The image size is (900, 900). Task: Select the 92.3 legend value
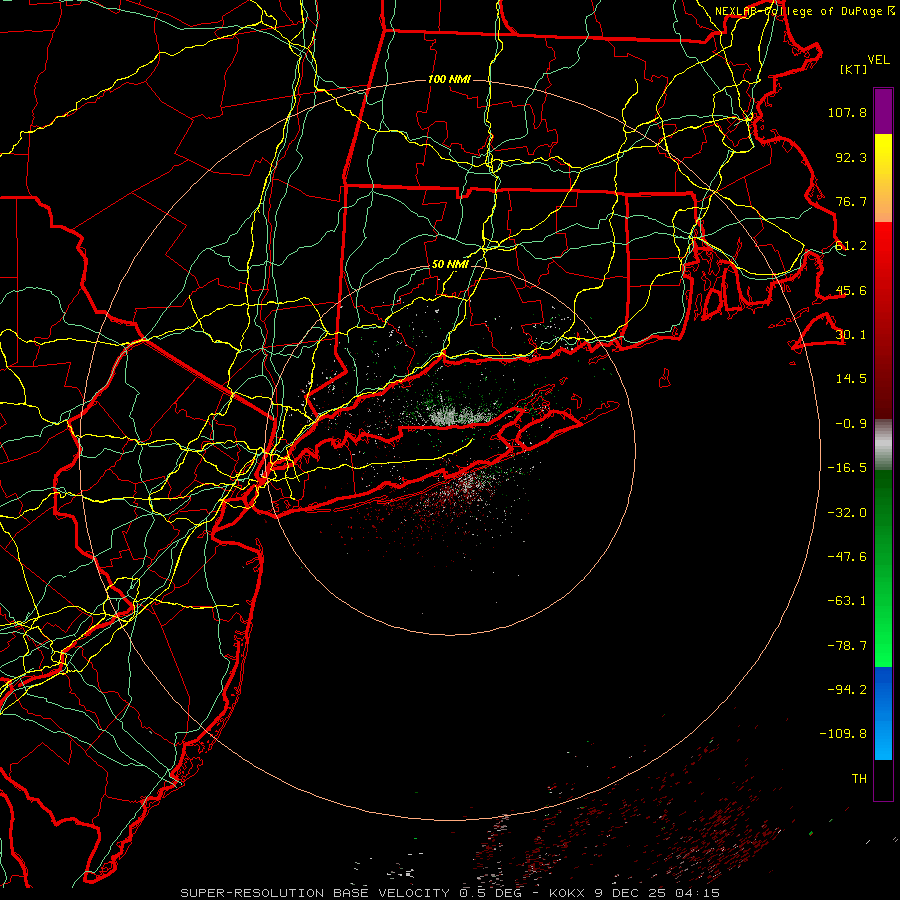click(x=851, y=157)
